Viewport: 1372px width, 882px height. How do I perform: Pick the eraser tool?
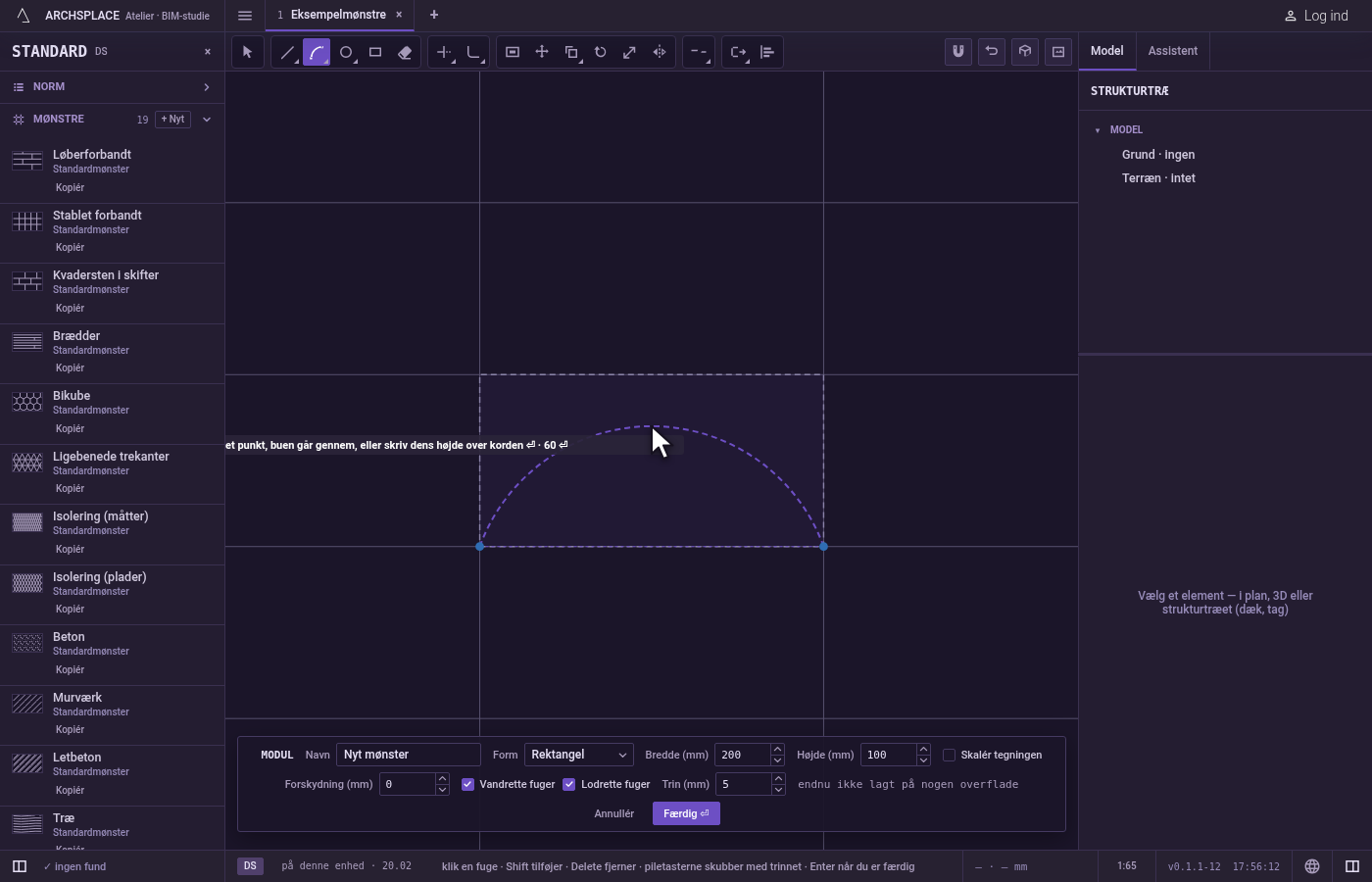tap(405, 52)
